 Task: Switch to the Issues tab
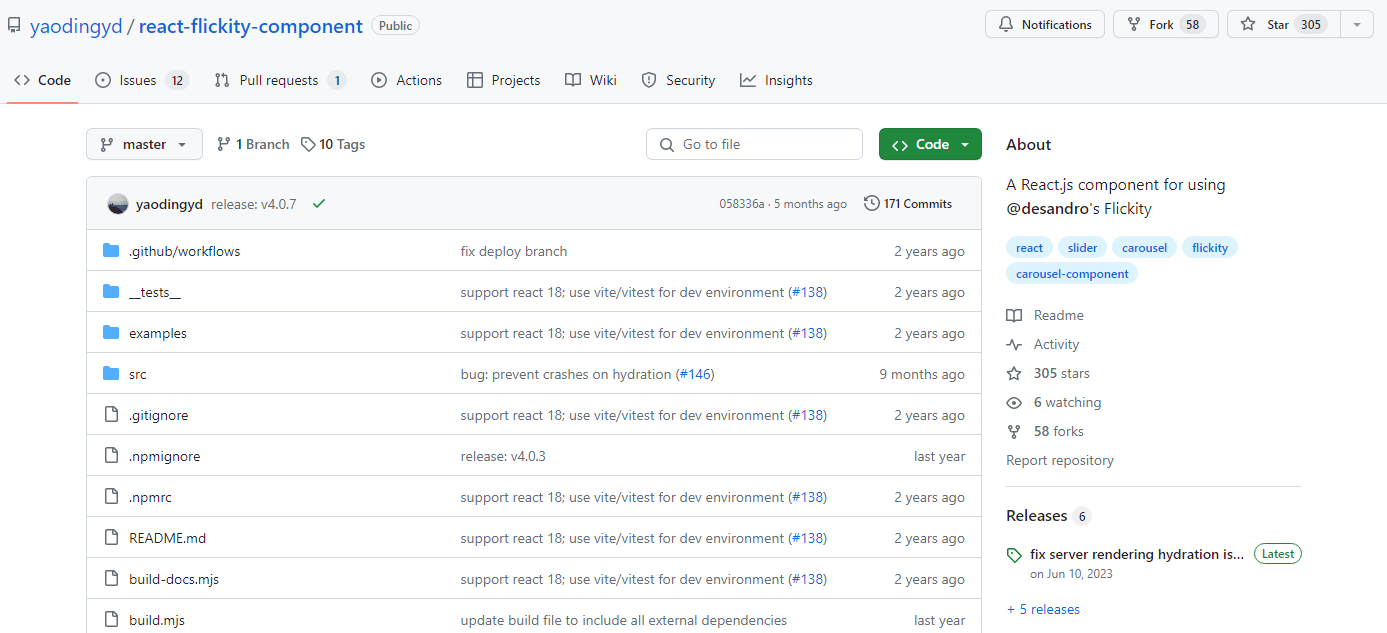pyautogui.click(x=141, y=80)
